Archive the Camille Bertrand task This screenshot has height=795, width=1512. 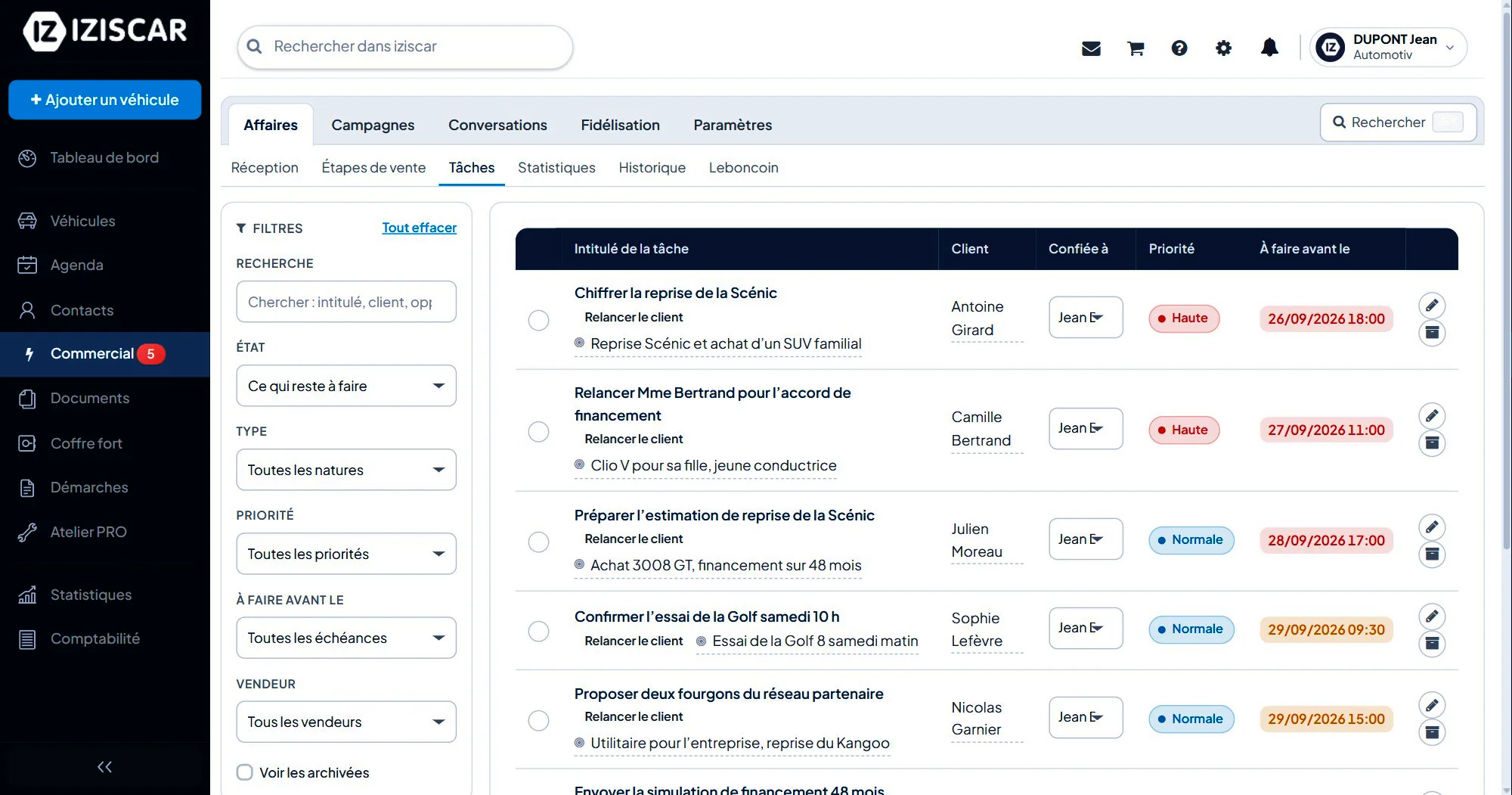(x=1432, y=443)
